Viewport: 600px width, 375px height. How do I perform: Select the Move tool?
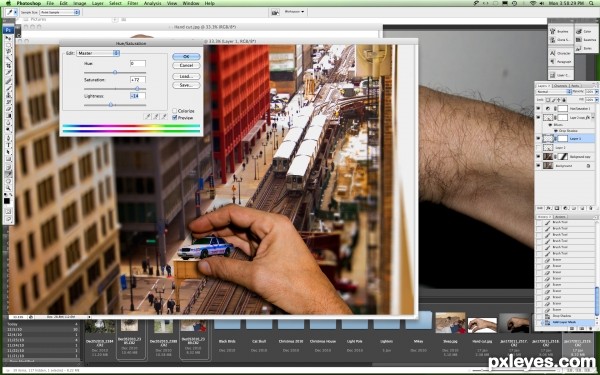[x=8, y=38]
